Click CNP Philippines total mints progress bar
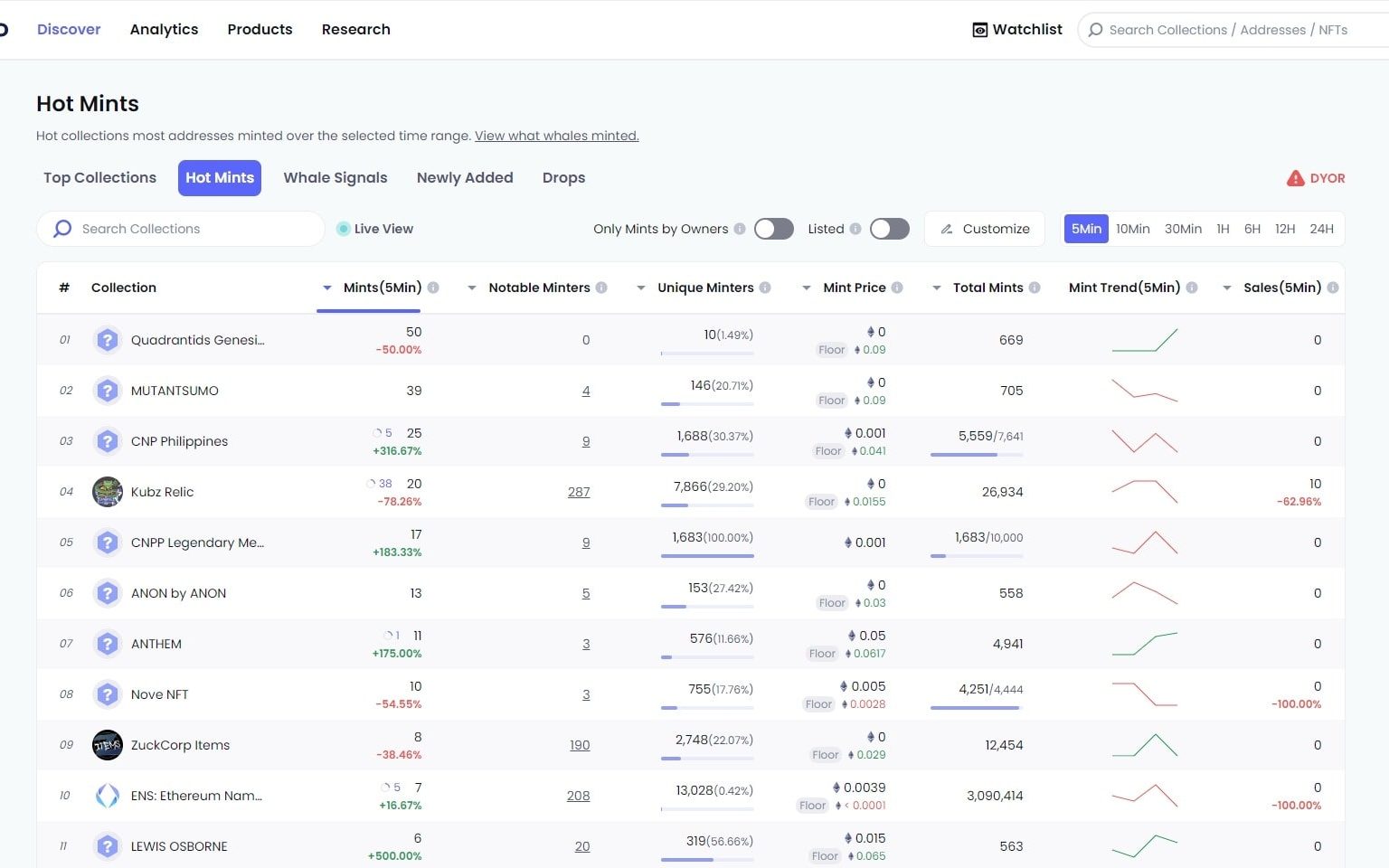The height and width of the screenshot is (868, 1389). click(977, 455)
